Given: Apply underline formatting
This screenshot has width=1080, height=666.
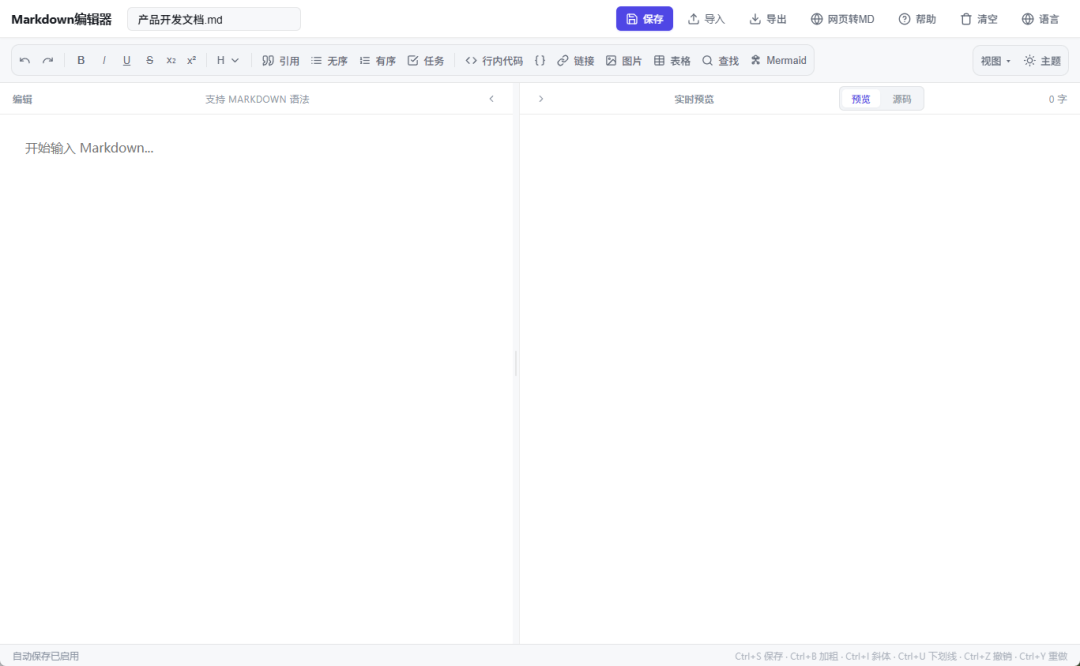Looking at the screenshot, I should pyautogui.click(x=127, y=61).
